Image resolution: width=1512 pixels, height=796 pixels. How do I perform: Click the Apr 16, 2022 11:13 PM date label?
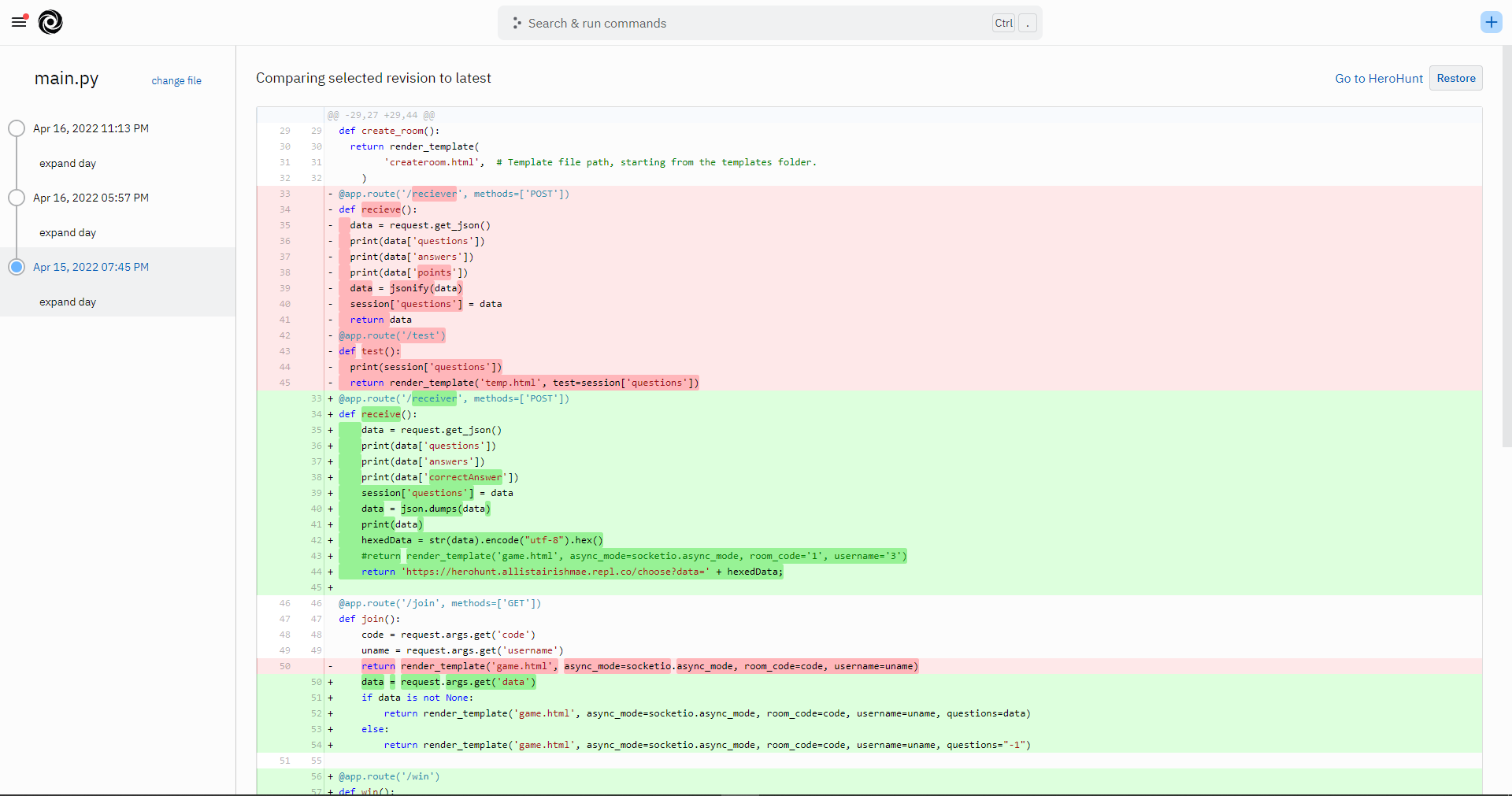click(91, 128)
